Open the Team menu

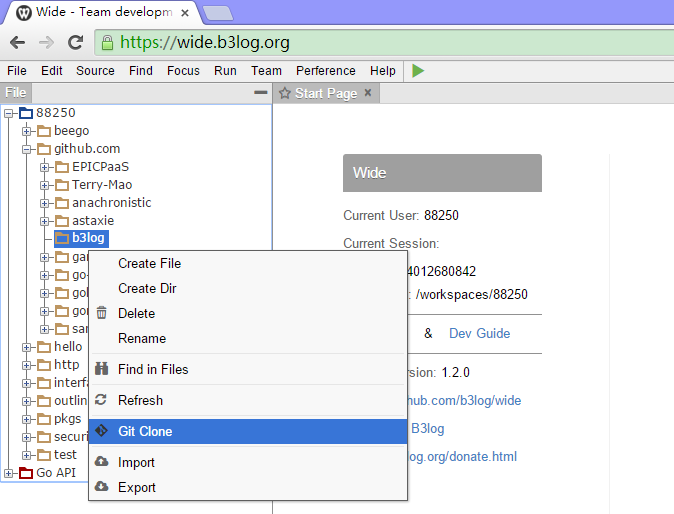point(266,71)
